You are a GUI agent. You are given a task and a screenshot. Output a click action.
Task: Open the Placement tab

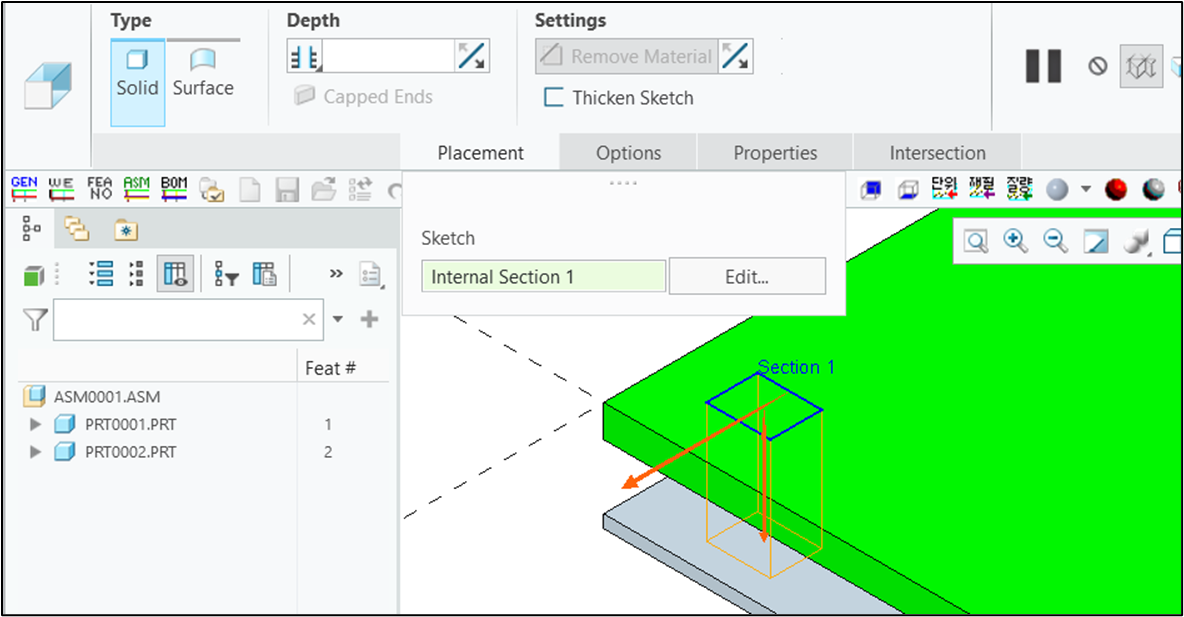click(x=480, y=153)
